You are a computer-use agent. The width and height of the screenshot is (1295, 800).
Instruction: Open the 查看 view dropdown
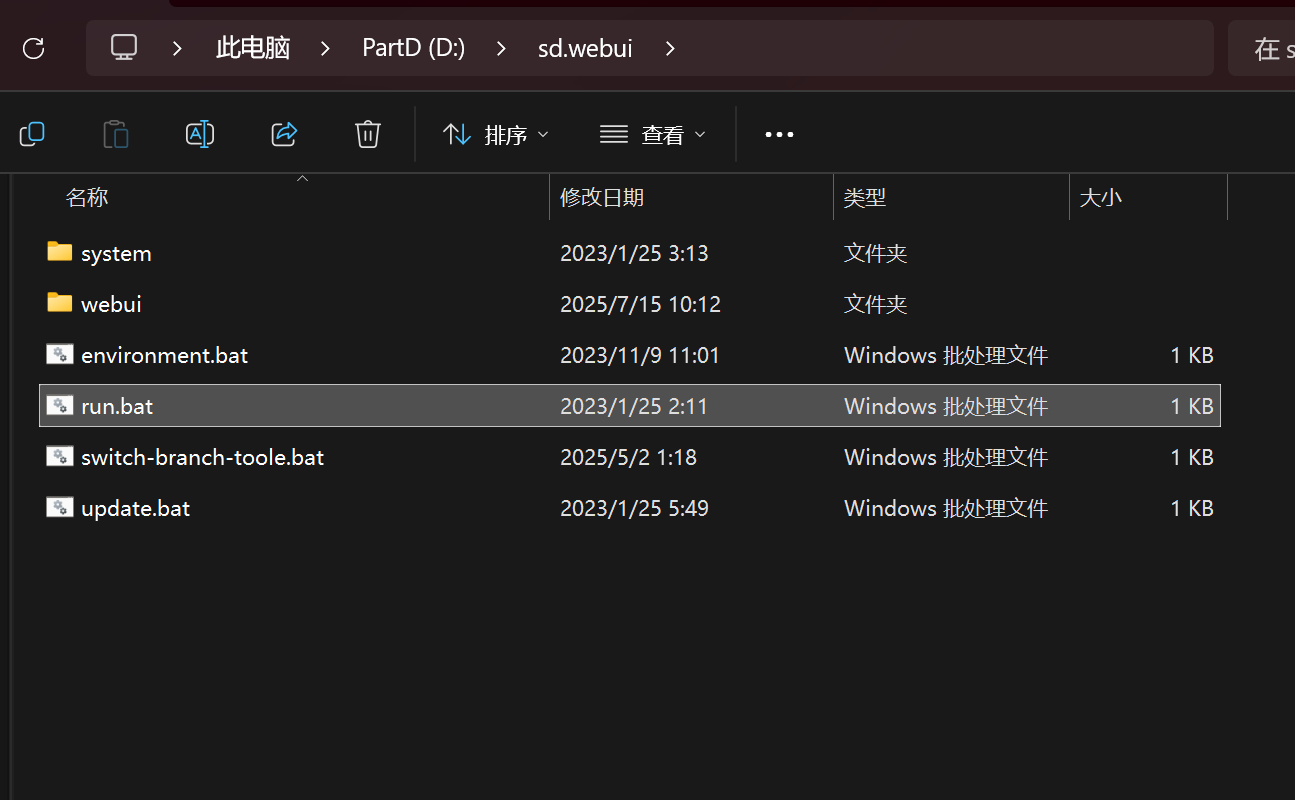653,134
